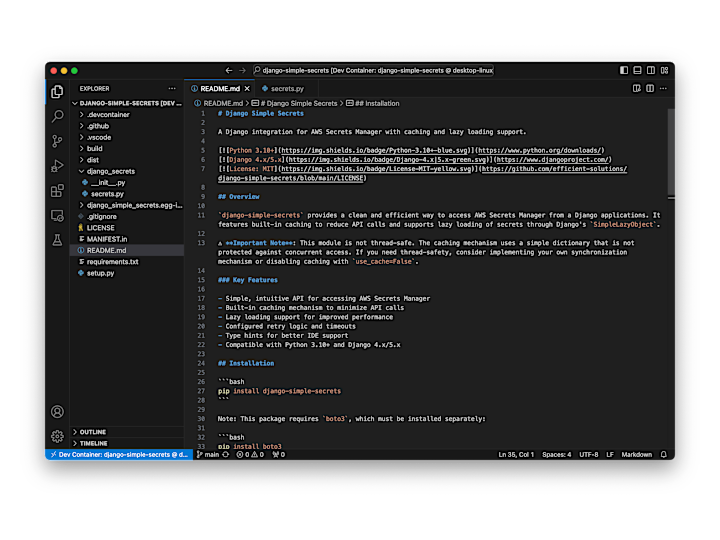
Task: Toggle secondary side bar layout icon
Action: 651,70
